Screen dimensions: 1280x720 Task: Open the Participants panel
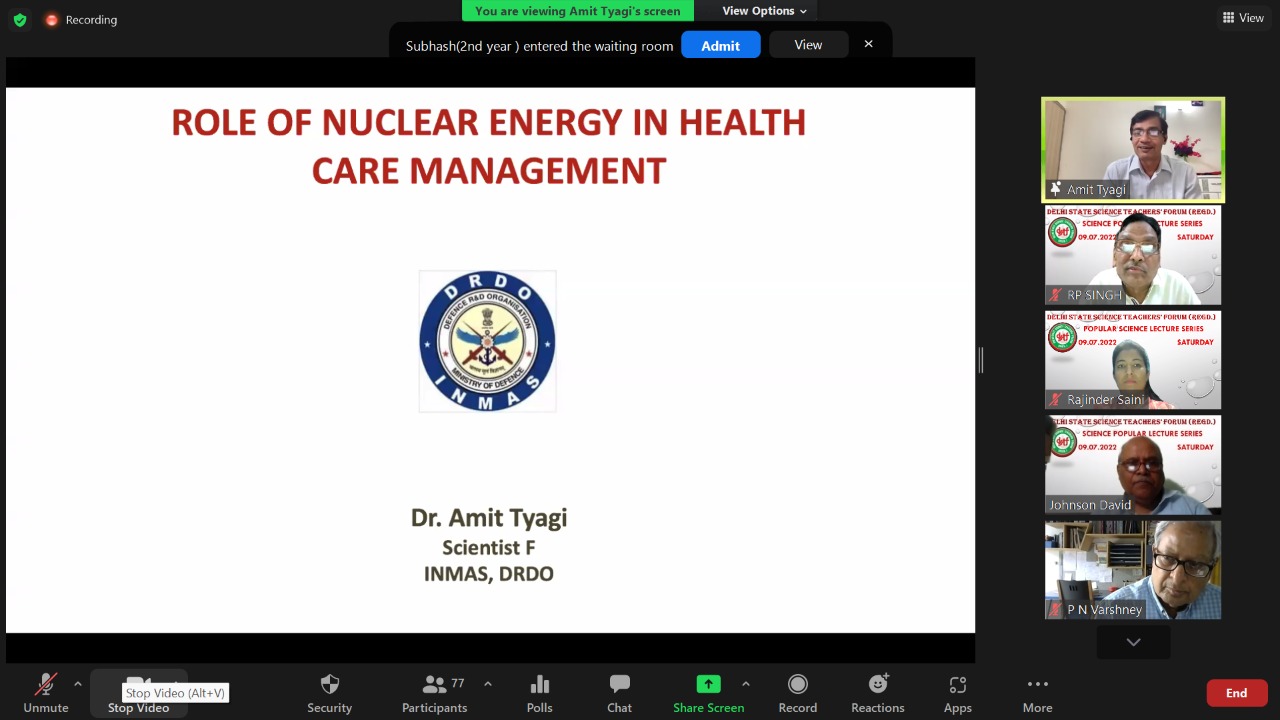[434, 693]
